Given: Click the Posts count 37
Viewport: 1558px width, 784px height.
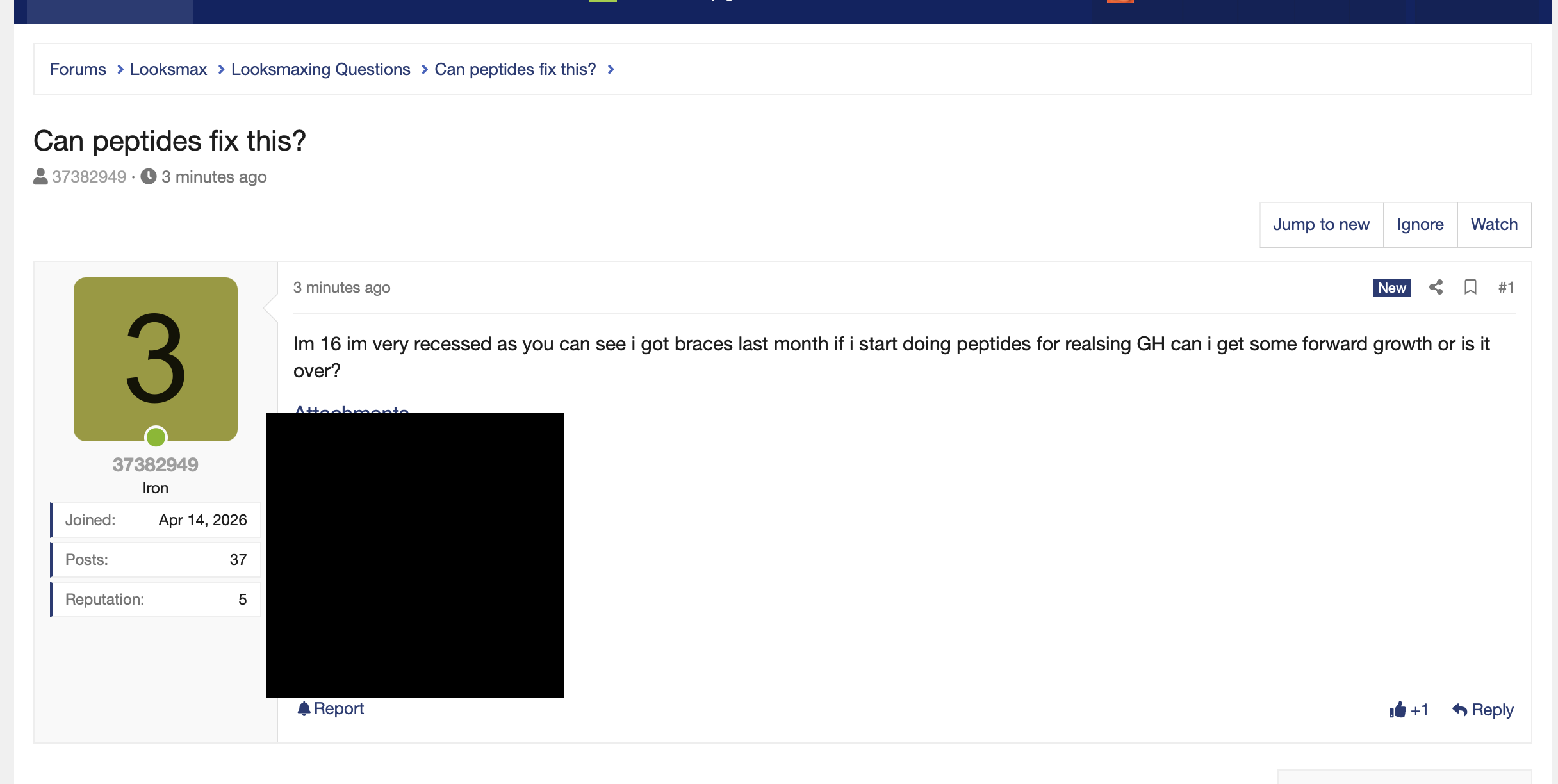Looking at the screenshot, I should (x=238, y=560).
